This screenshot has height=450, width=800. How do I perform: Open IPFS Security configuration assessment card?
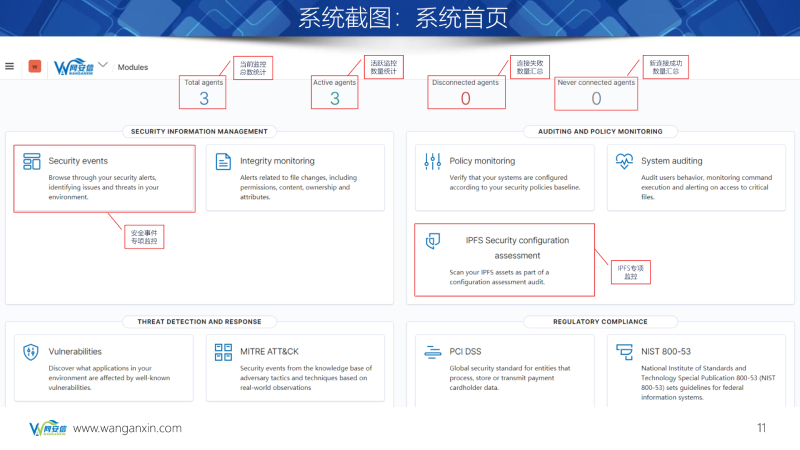(x=504, y=259)
